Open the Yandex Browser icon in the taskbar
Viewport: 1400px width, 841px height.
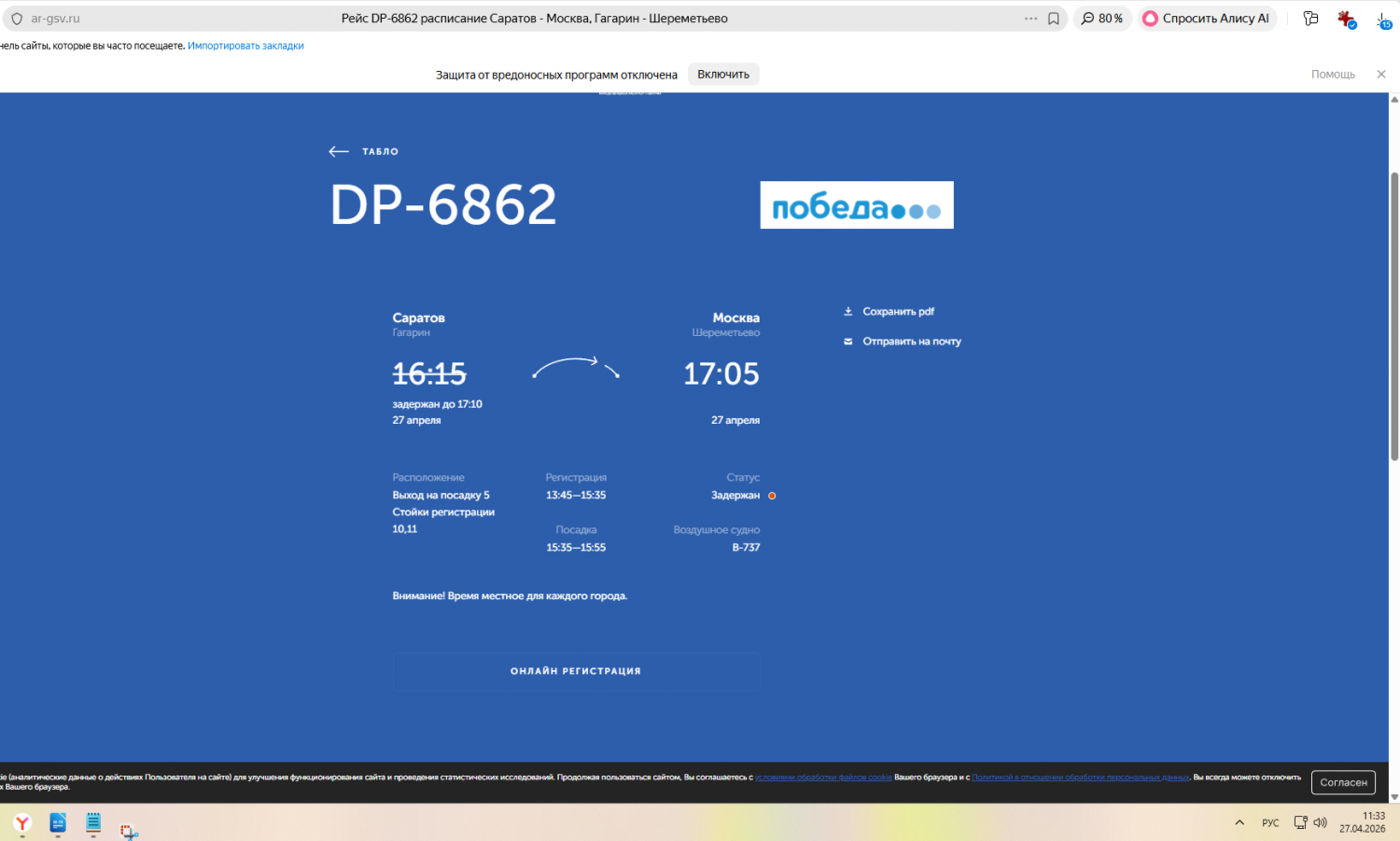[22, 822]
